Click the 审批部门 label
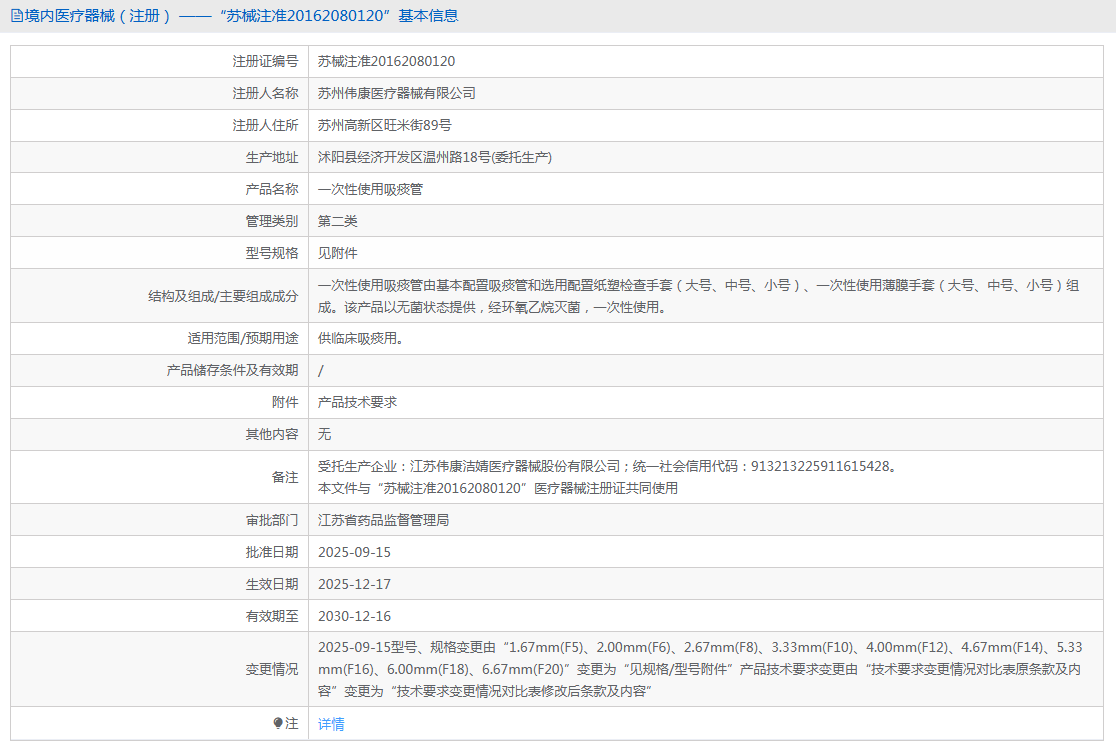This screenshot has height=746, width=1116. click(x=272, y=520)
